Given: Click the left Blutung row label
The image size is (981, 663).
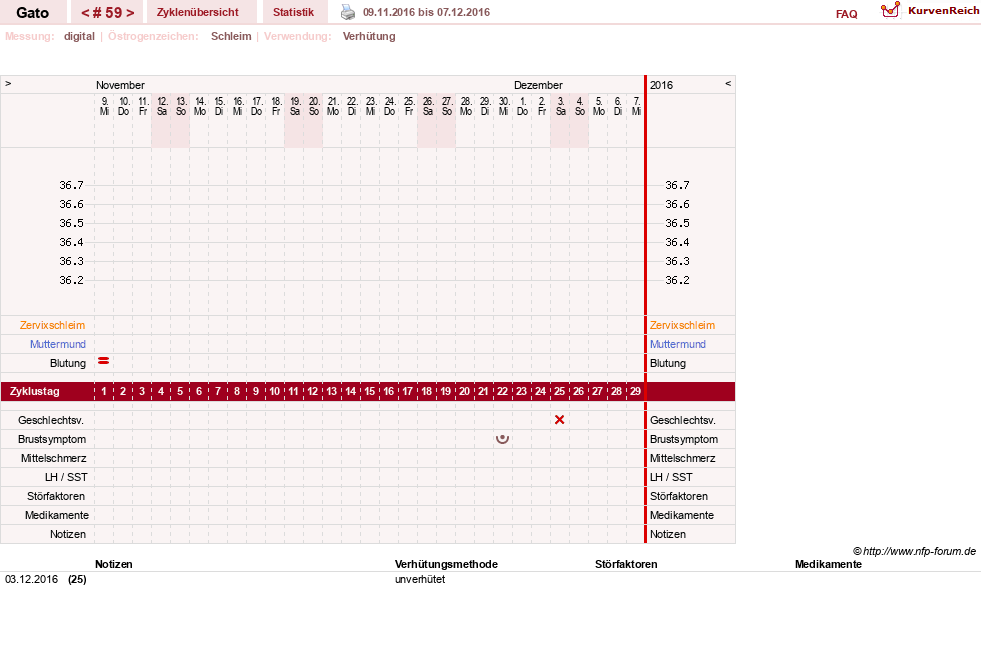Looking at the screenshot, I should (x=68, y=363).
